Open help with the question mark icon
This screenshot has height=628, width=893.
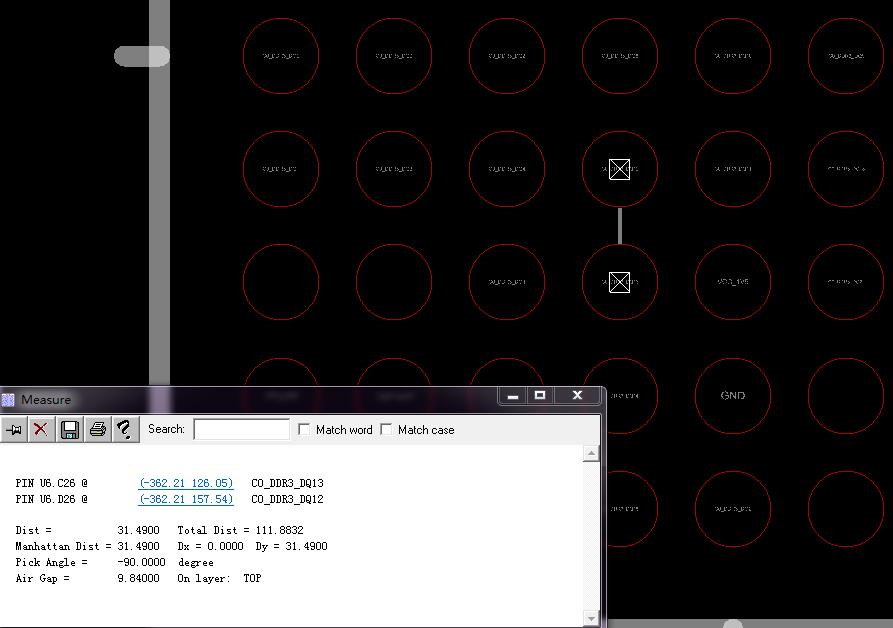125,429
